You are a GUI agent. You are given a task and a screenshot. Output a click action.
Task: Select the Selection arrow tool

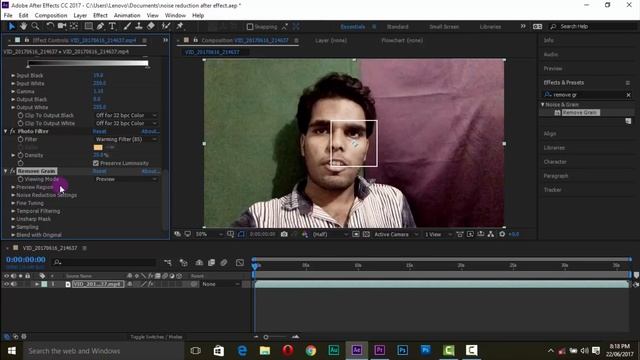click(x=11, y=26)
